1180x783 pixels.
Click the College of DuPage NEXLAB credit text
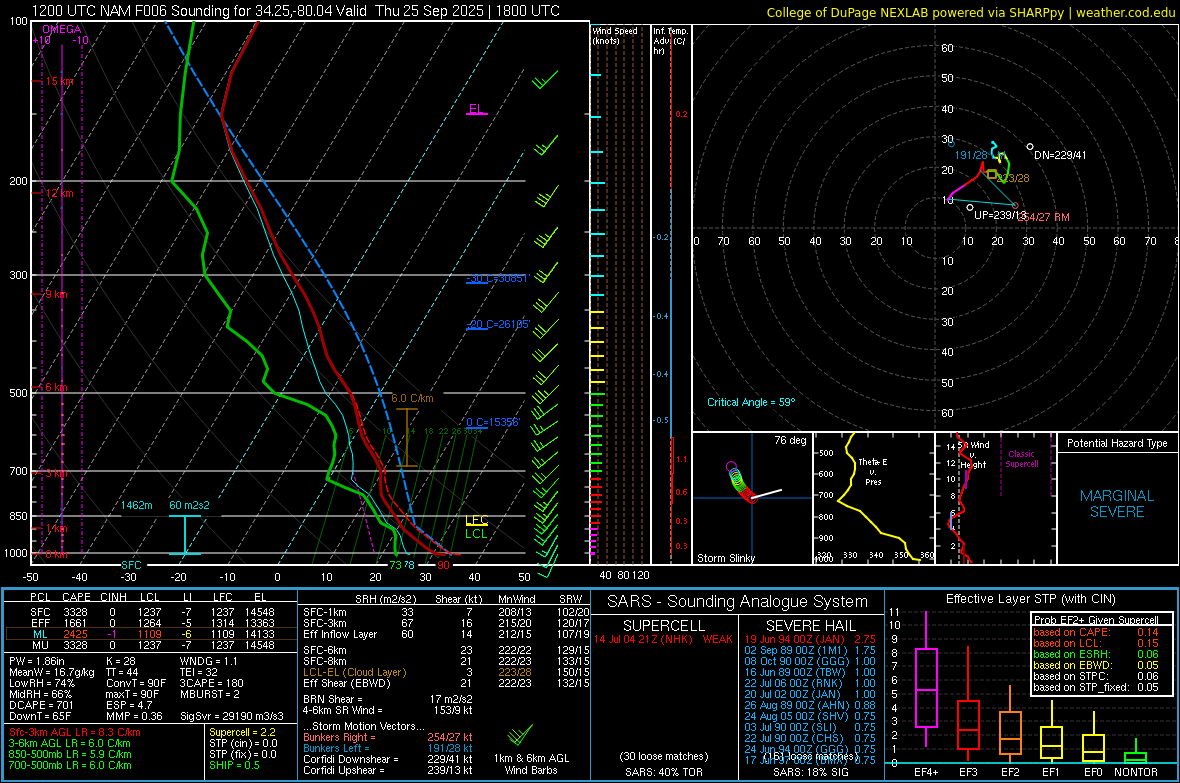coord(970,13)
